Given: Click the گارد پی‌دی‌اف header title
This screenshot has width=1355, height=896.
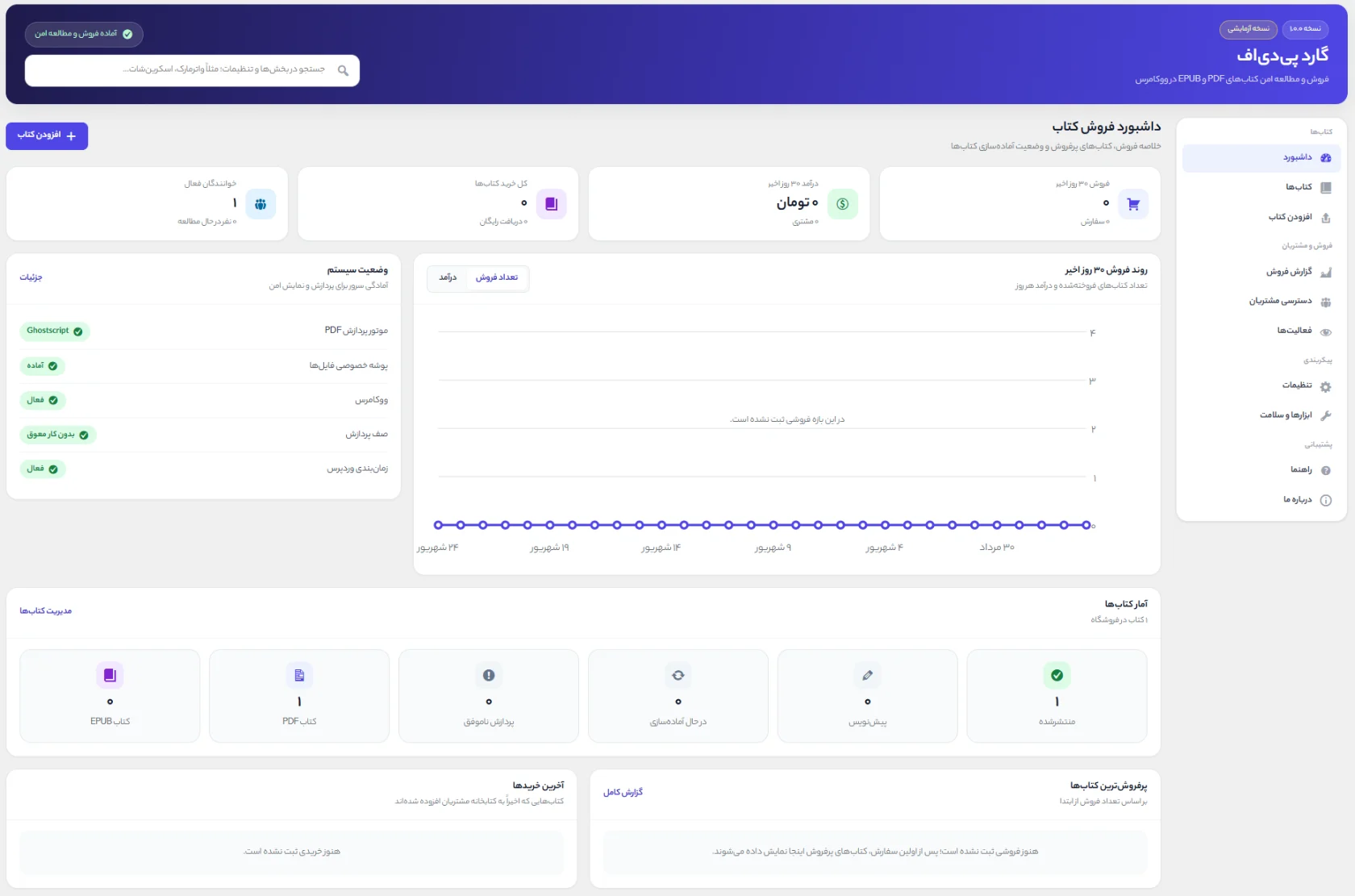Looking at the screenshot, I should pos(1282,56).
